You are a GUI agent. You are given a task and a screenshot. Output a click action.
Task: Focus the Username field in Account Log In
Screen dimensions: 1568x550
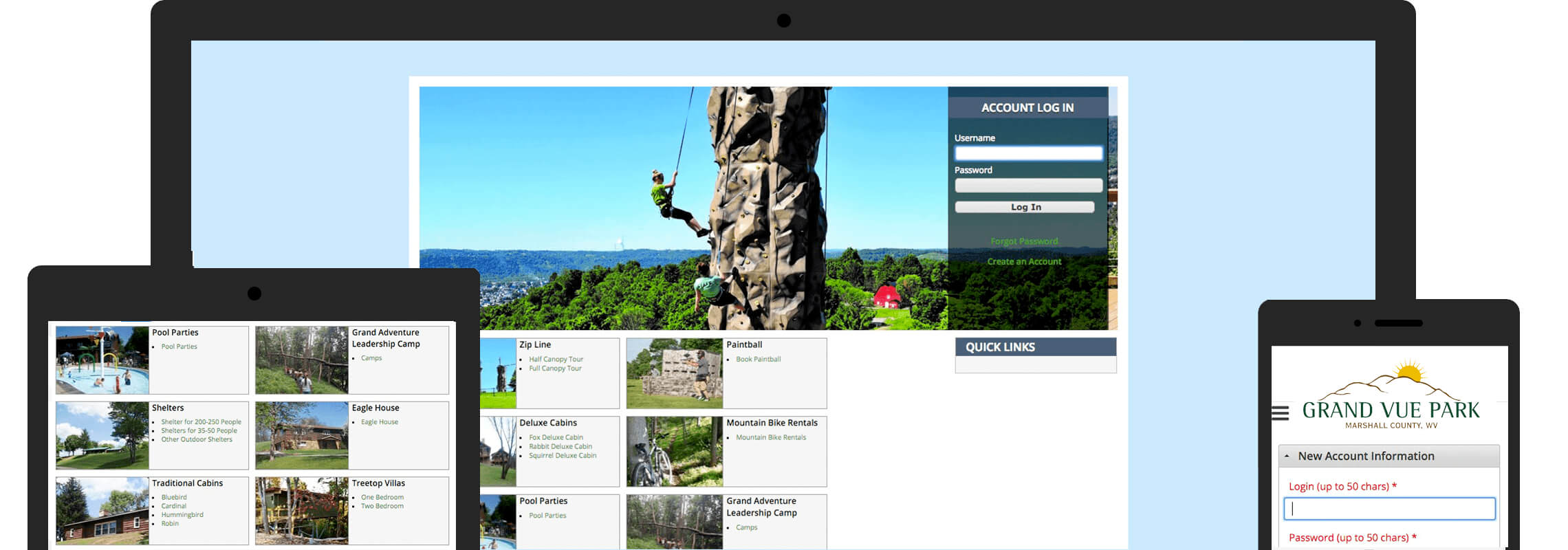coord(1028,153)
